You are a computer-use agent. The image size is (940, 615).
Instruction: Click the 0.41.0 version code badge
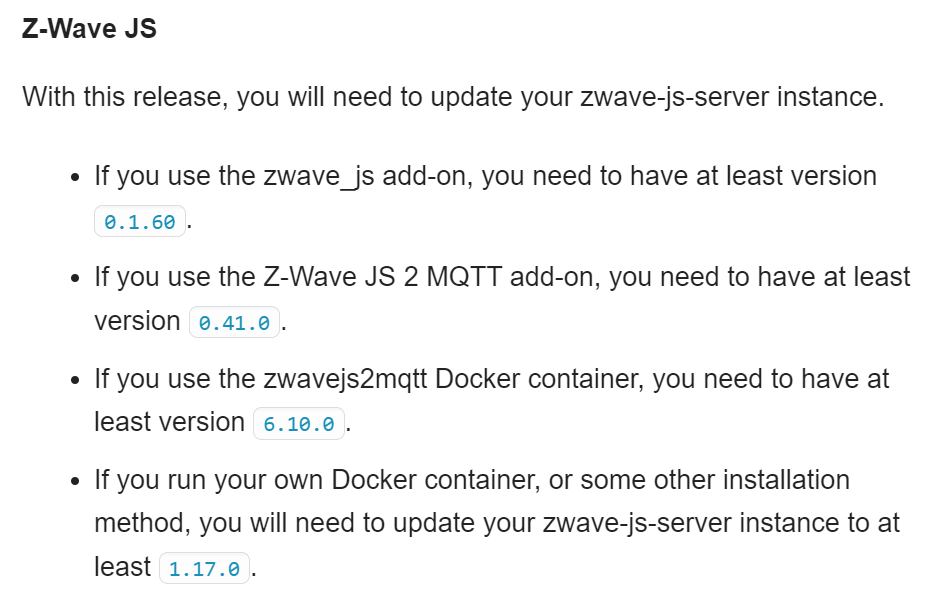click(x=234, y=322)
